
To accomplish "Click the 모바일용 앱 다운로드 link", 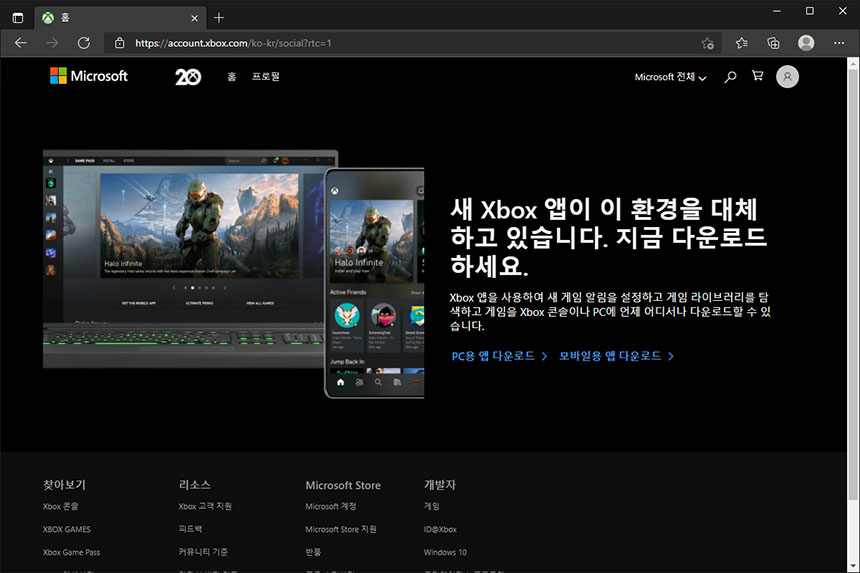I will click(616, 356).
